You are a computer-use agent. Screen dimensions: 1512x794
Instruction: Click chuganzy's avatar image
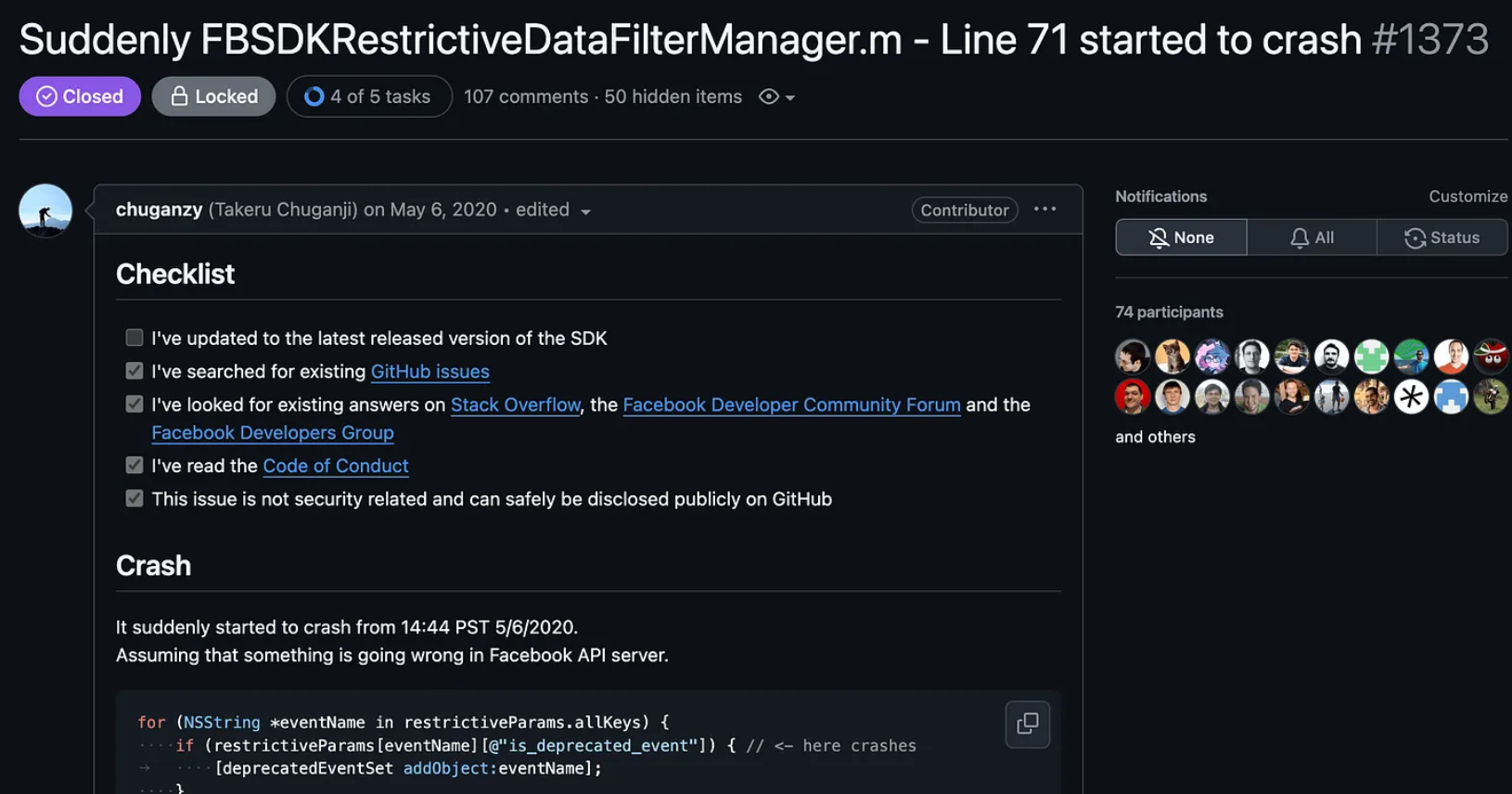[45, 211]
